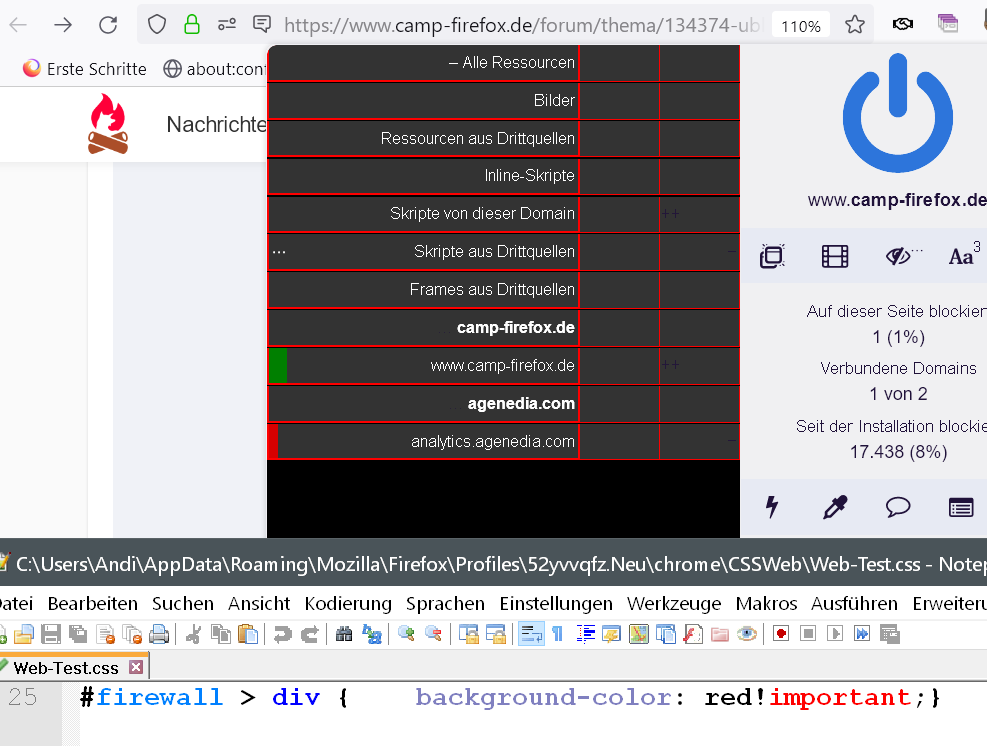Click Notepad++ print icon
This screenshot has height=746, width=987.
(159, 634)
